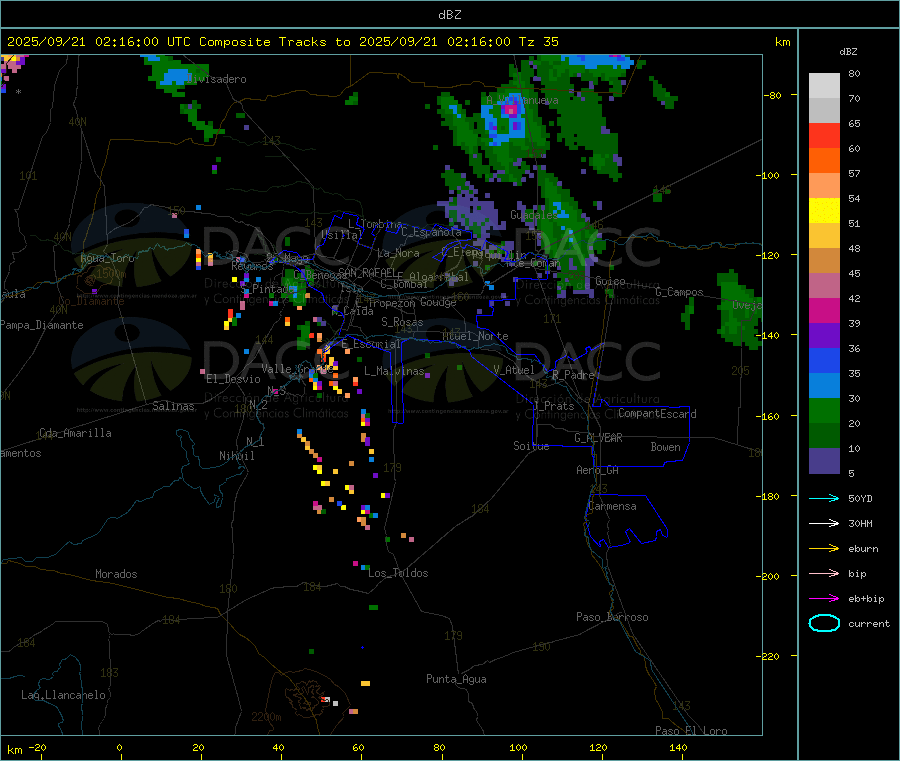Click the 65 dBZ red legend swatch
This screenshot has height=761, width=900.
(x=824, y=135)
